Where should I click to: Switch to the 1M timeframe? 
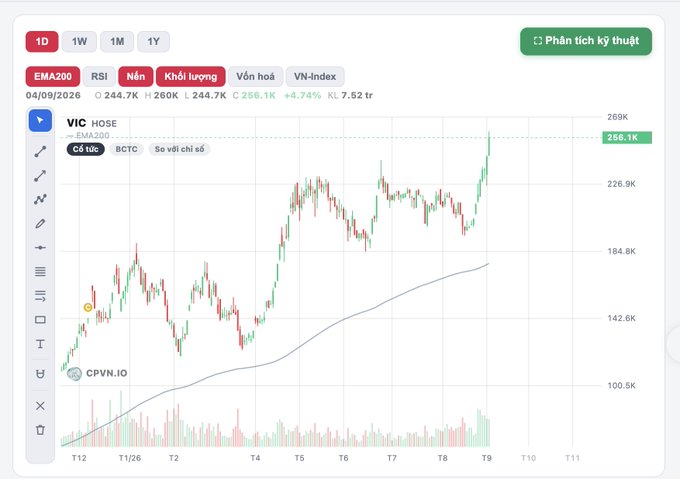[x=117, y=42]
